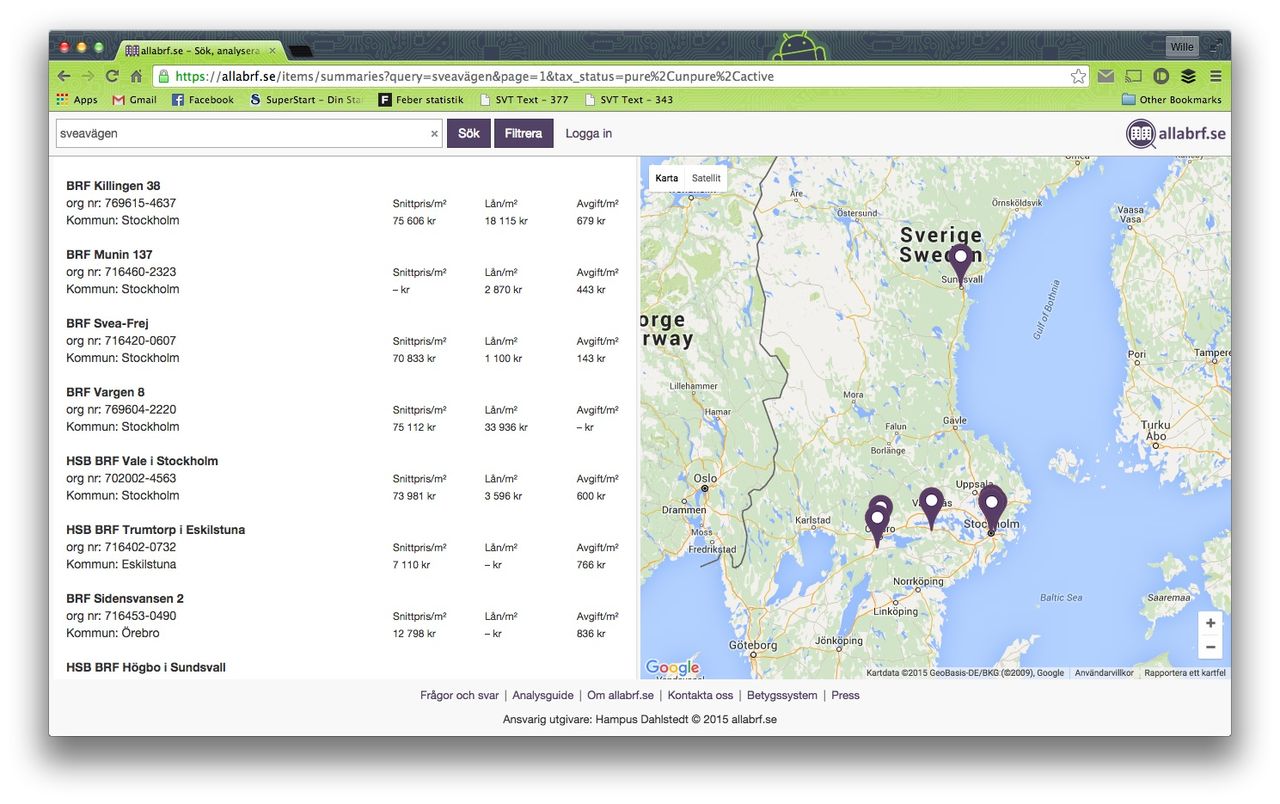Click the Chromecast extension icon
The image size is (1280, 804).
click(1133, 76)
